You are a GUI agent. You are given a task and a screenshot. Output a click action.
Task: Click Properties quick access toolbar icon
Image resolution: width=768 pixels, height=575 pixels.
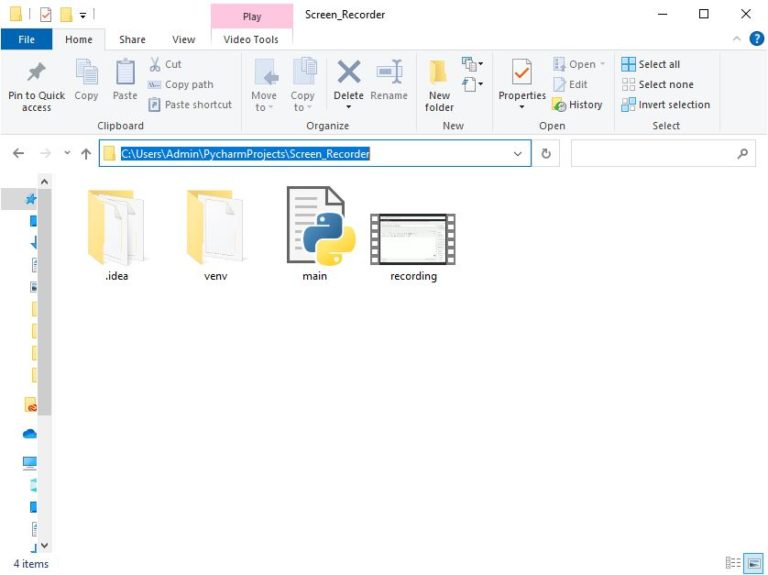click(46, 15)
